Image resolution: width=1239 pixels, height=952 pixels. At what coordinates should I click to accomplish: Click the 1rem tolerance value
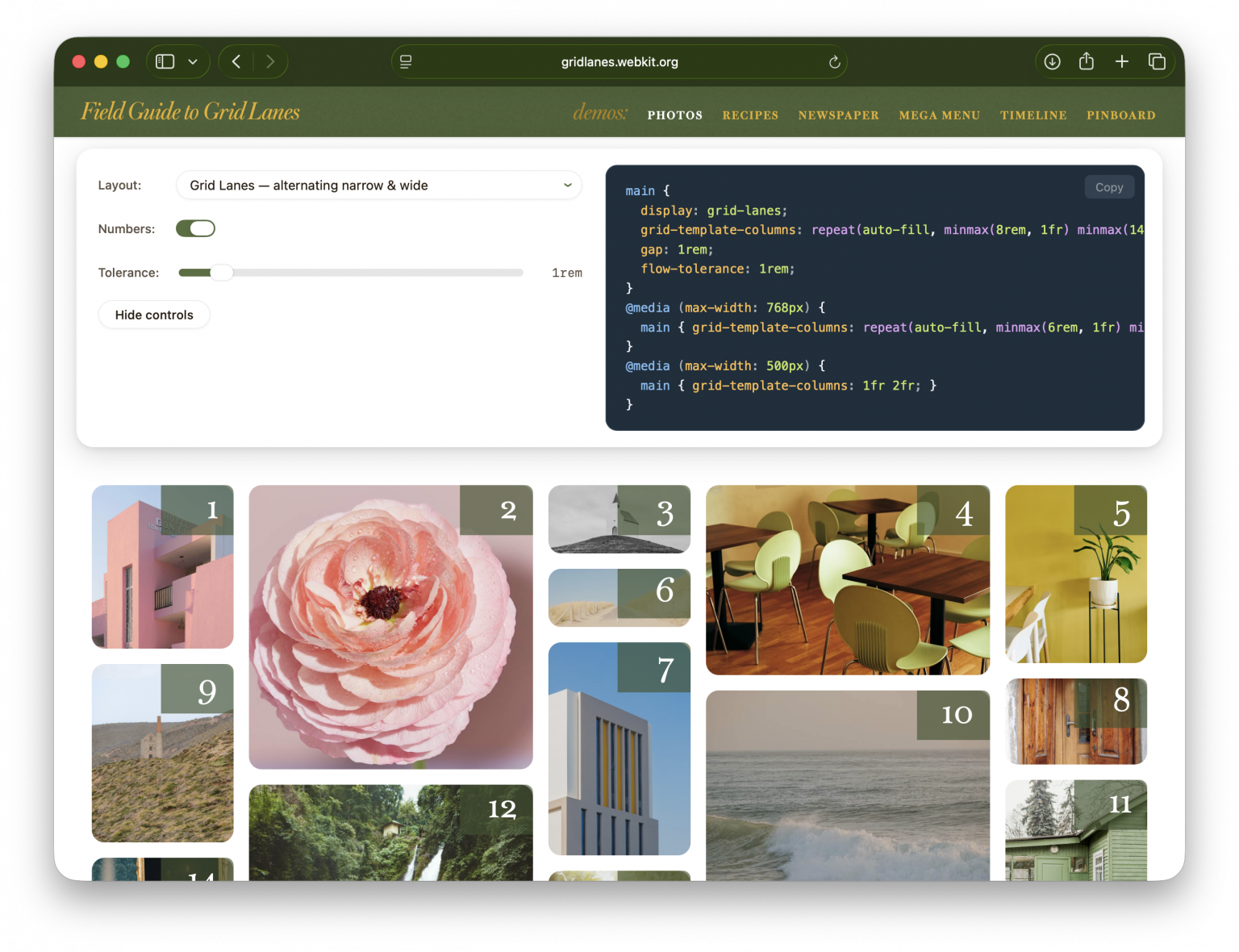[567, 273]
